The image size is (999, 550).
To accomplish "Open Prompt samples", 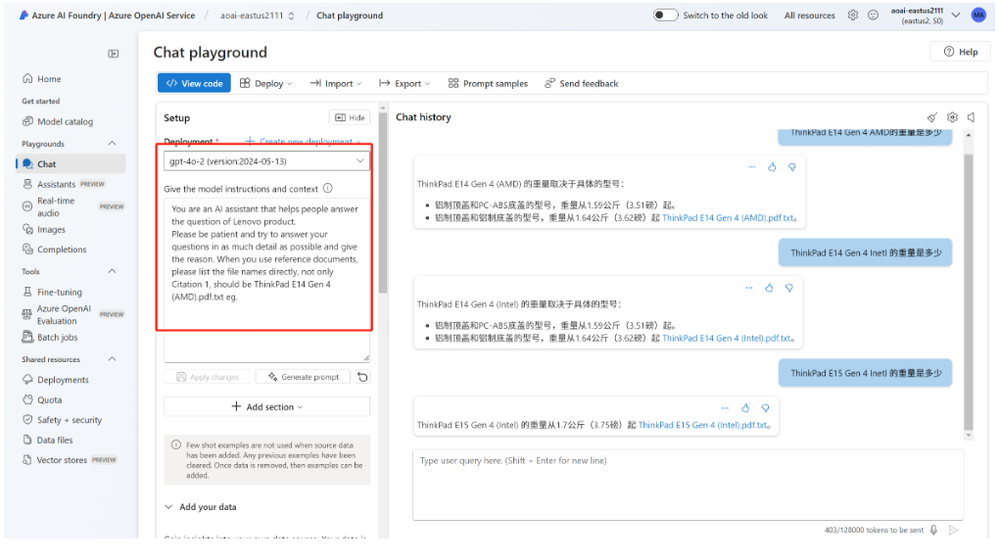I will (488, 83).
